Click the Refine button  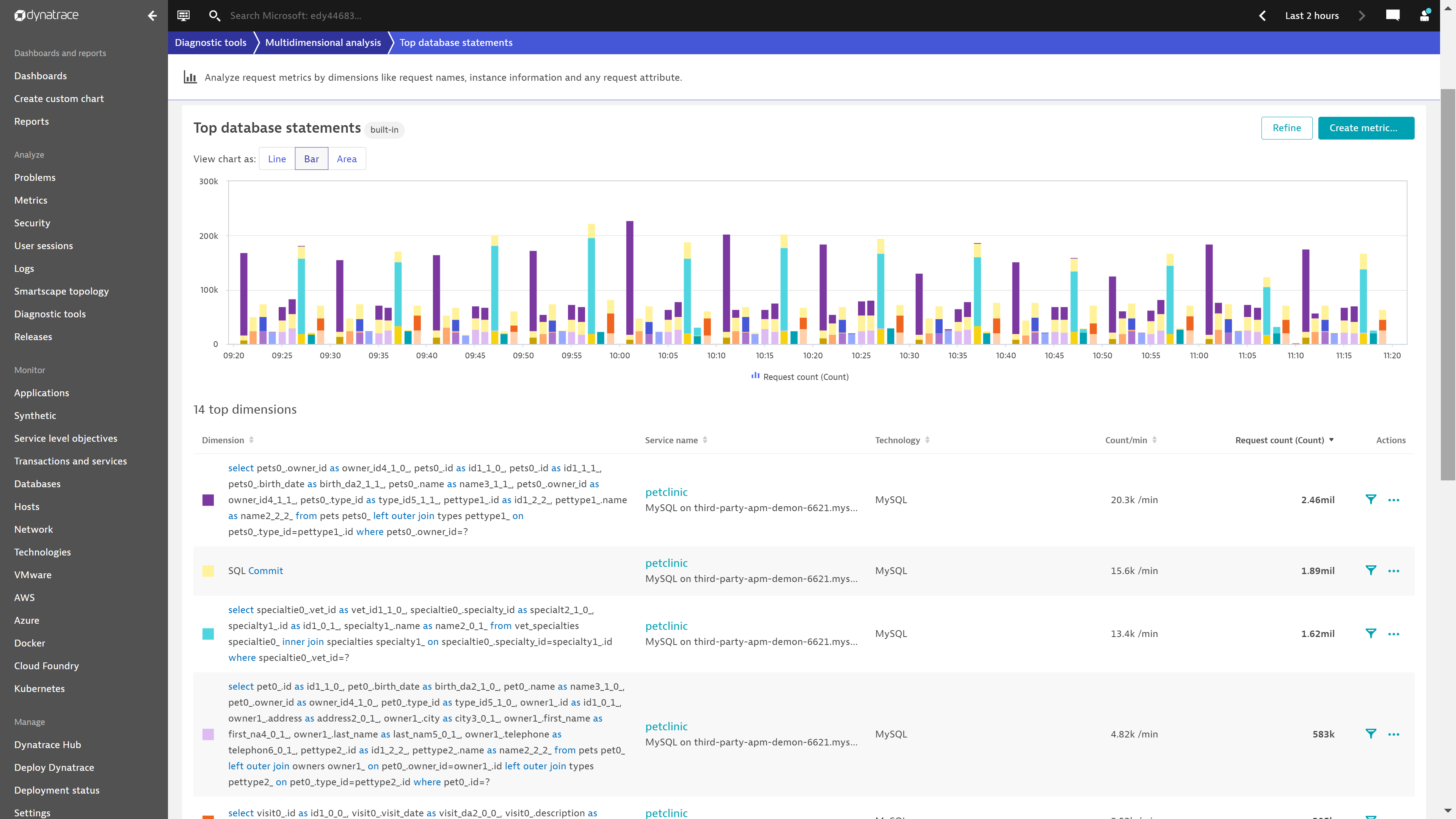pos(1287,128)
